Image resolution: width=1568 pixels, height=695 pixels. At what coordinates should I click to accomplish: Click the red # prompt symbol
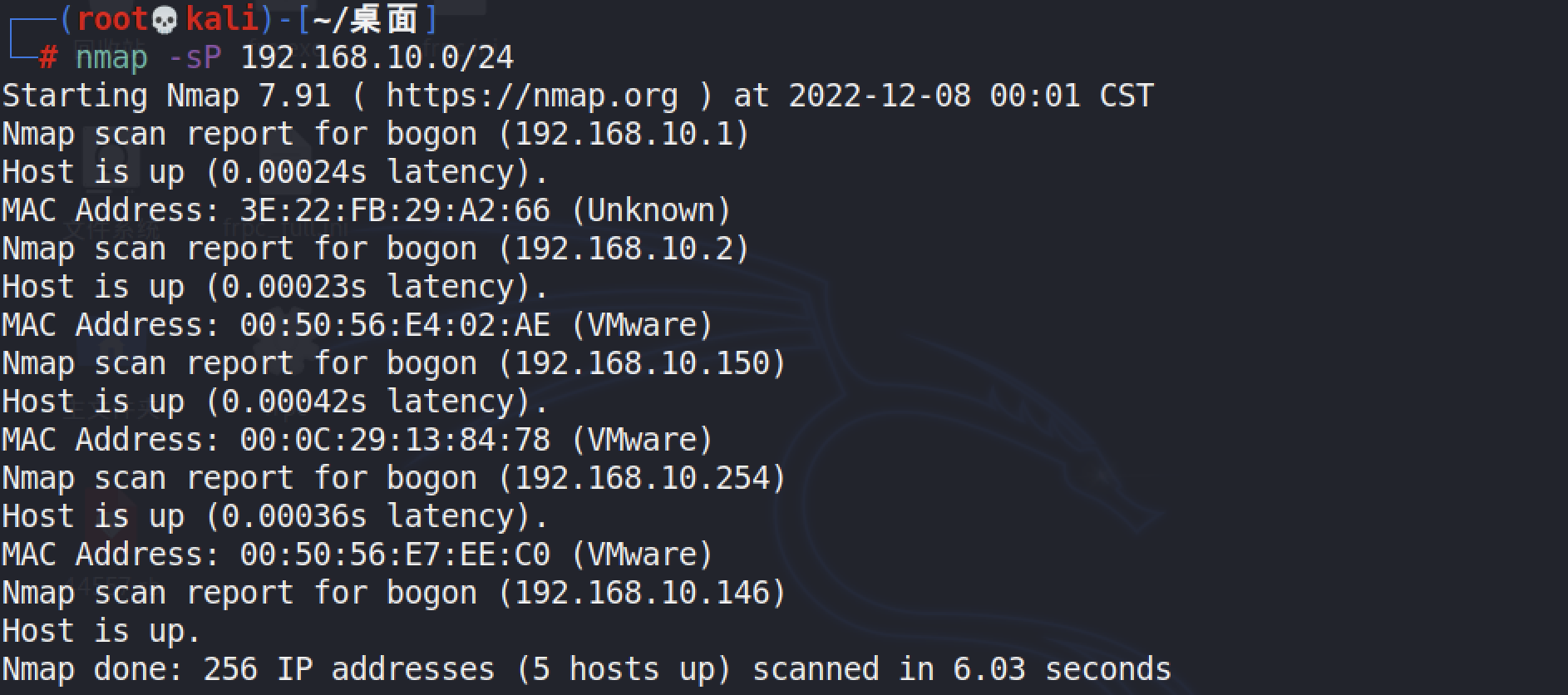[48, 58]
